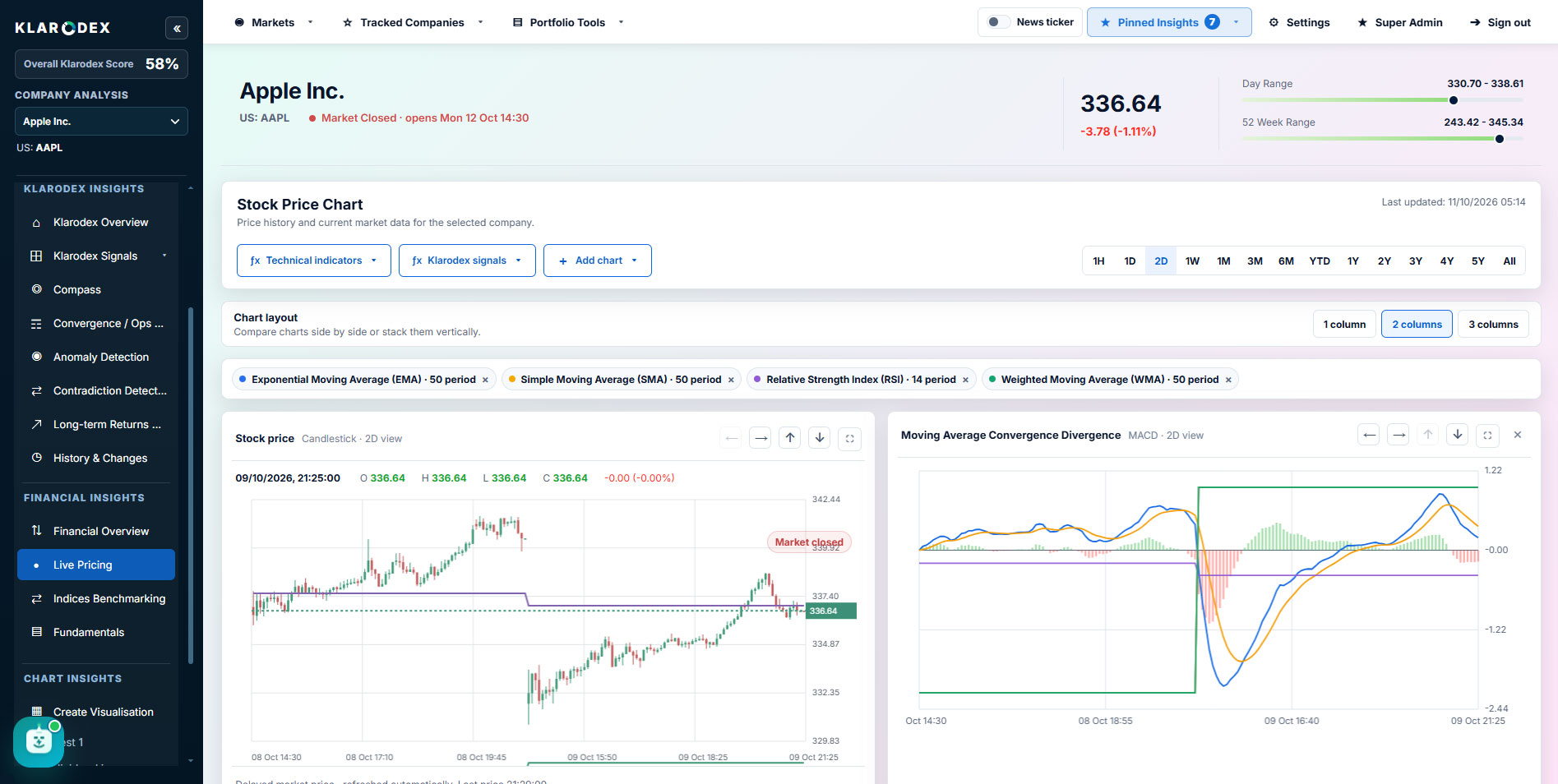Move Stock price chart up with arrow
The height and width of the screenshot is (784, 1558).
[x=790, y=438]
